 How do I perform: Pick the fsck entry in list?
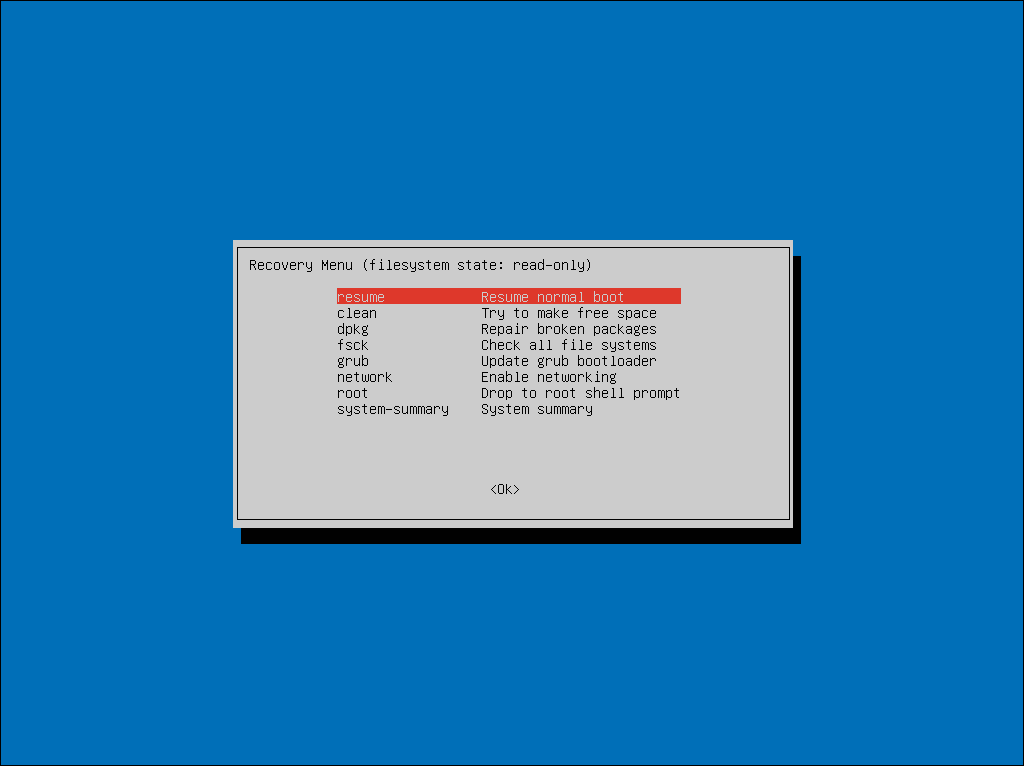pos(353,345)
